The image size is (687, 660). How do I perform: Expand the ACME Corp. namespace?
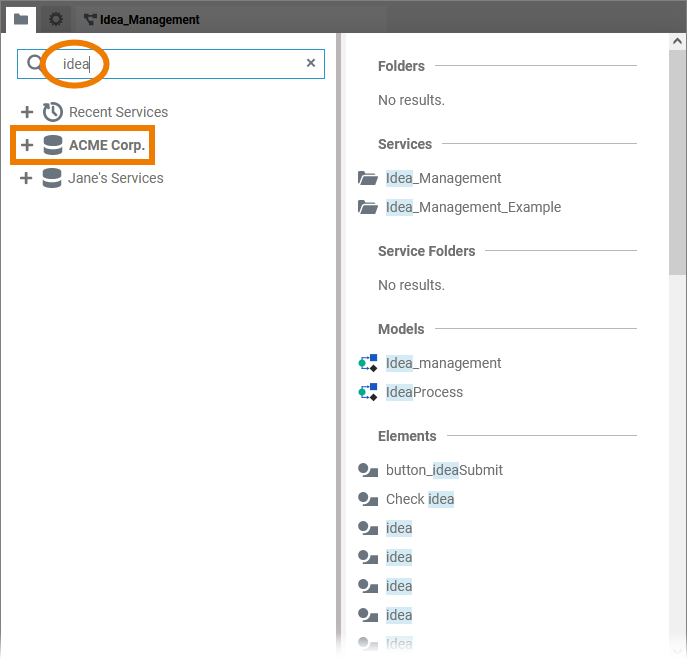coord(27,145)
